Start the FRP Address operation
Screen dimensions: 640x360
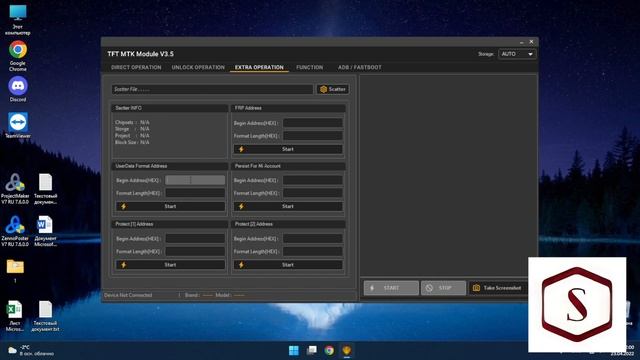pyautogui.click(x=288, y=149)
